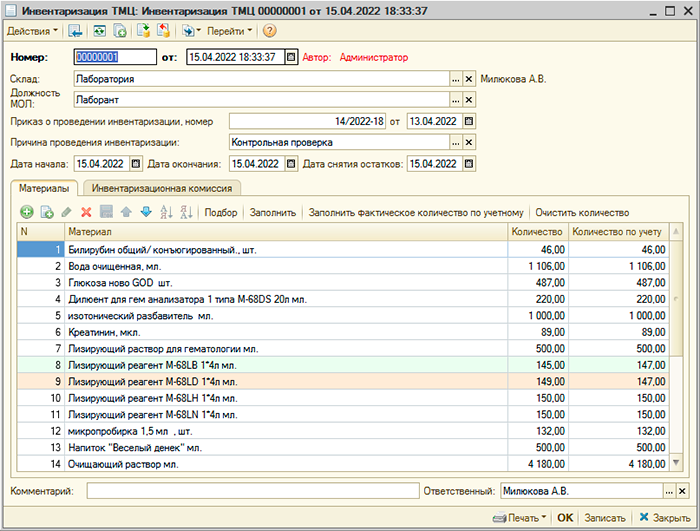
Task: Click the copy row icon in table toolbar
Action: [46, 212]
